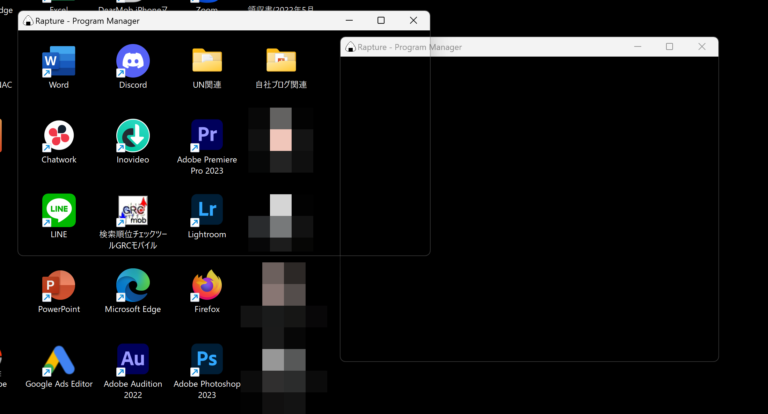Close the dimmed Rapture window
768x414 pixels.
click(702, 47)
